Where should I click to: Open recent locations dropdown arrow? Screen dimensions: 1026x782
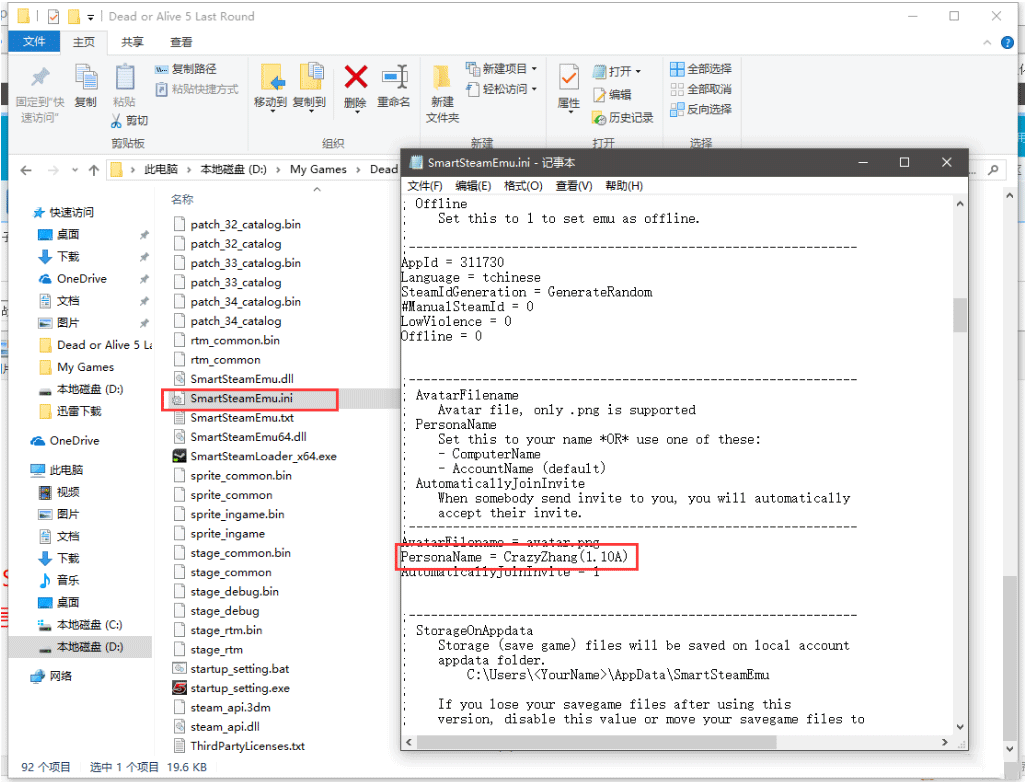point(75,170)
